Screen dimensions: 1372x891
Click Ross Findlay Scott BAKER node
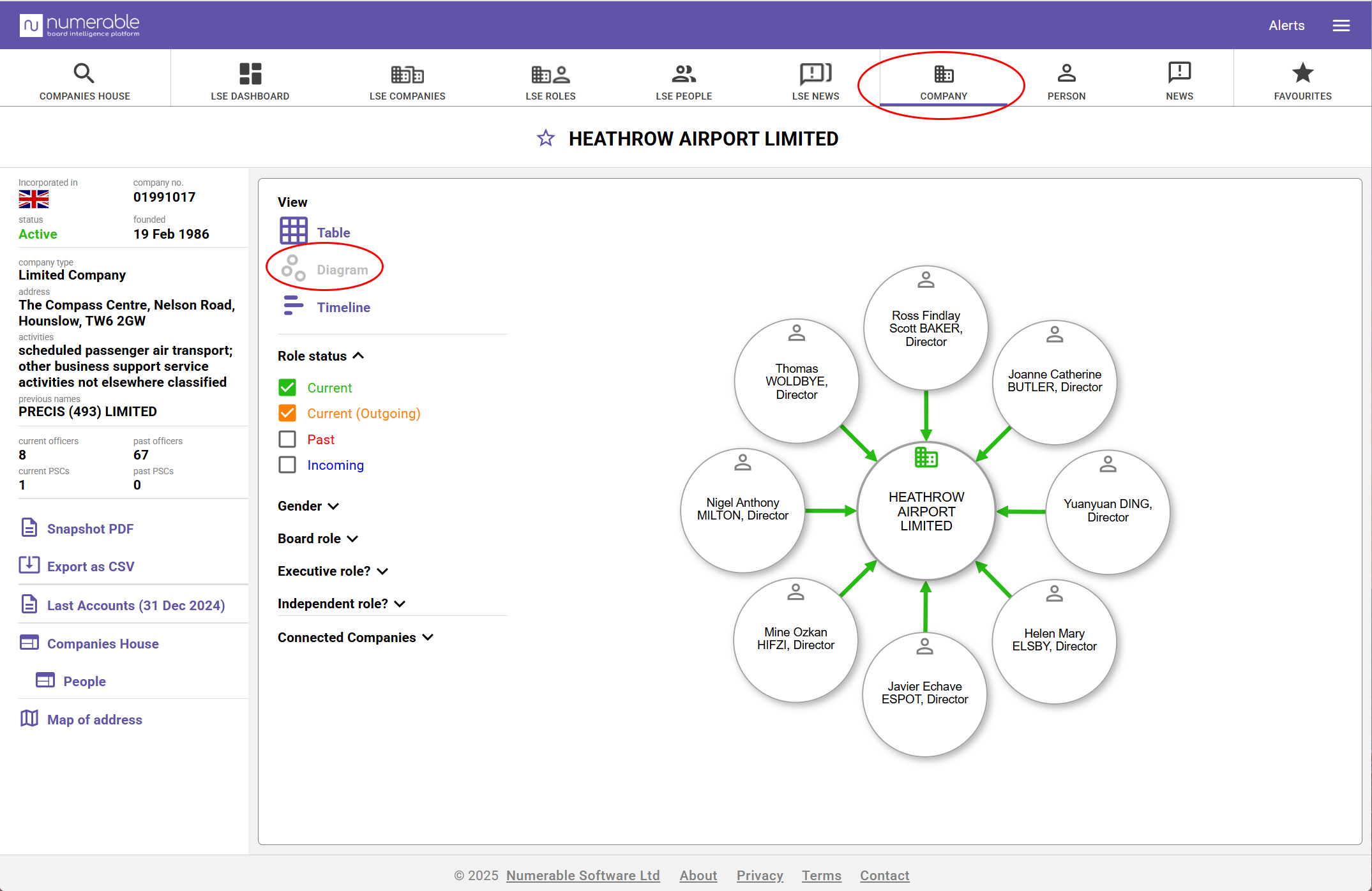(925, 328)
